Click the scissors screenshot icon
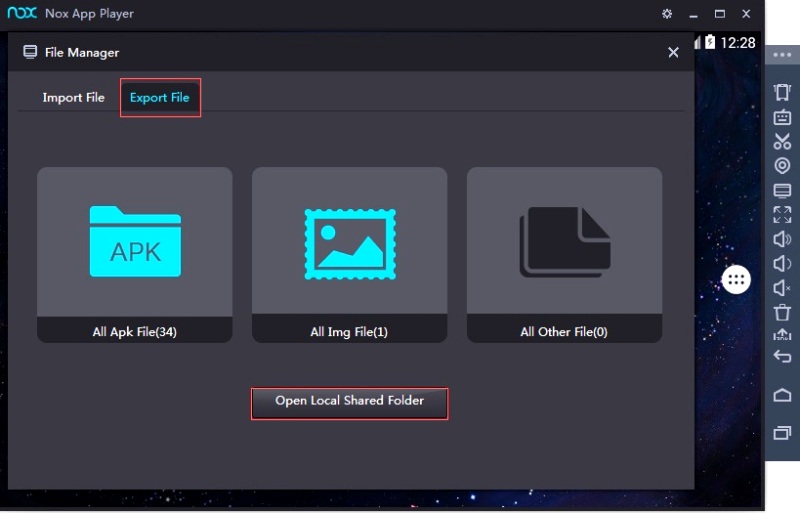The height and width of the screenshot is (513, 800). tap(782, 141)
